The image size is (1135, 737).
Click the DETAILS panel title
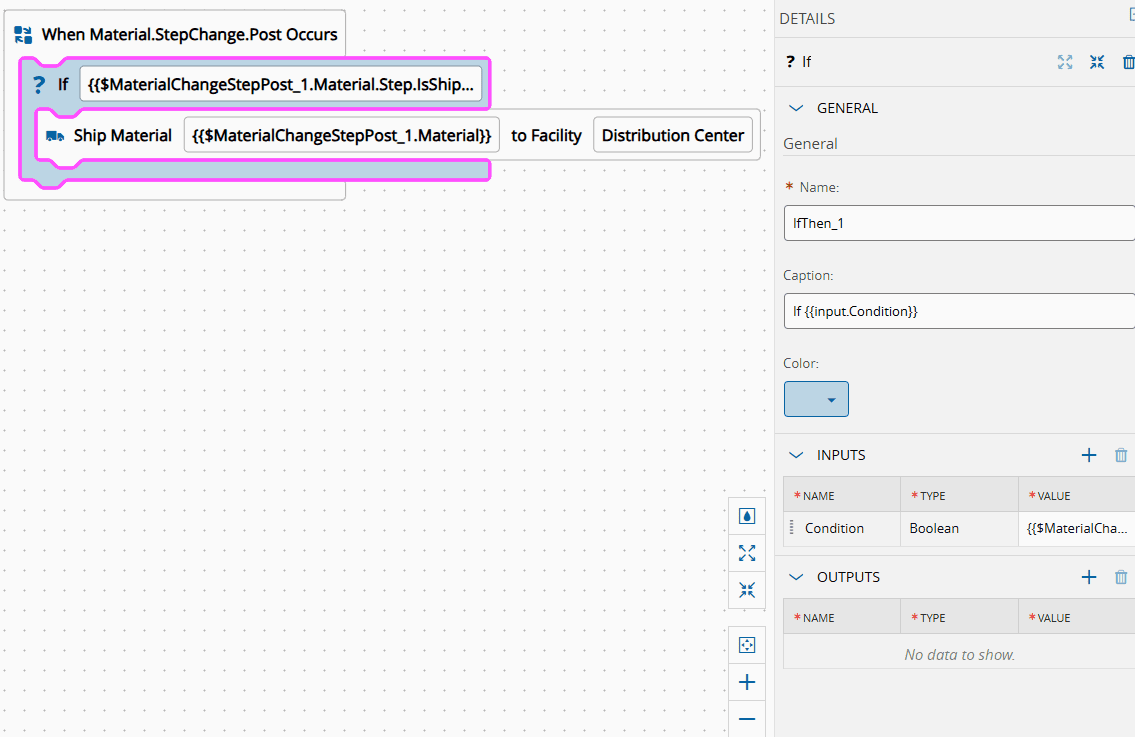(x=807, y=19)
